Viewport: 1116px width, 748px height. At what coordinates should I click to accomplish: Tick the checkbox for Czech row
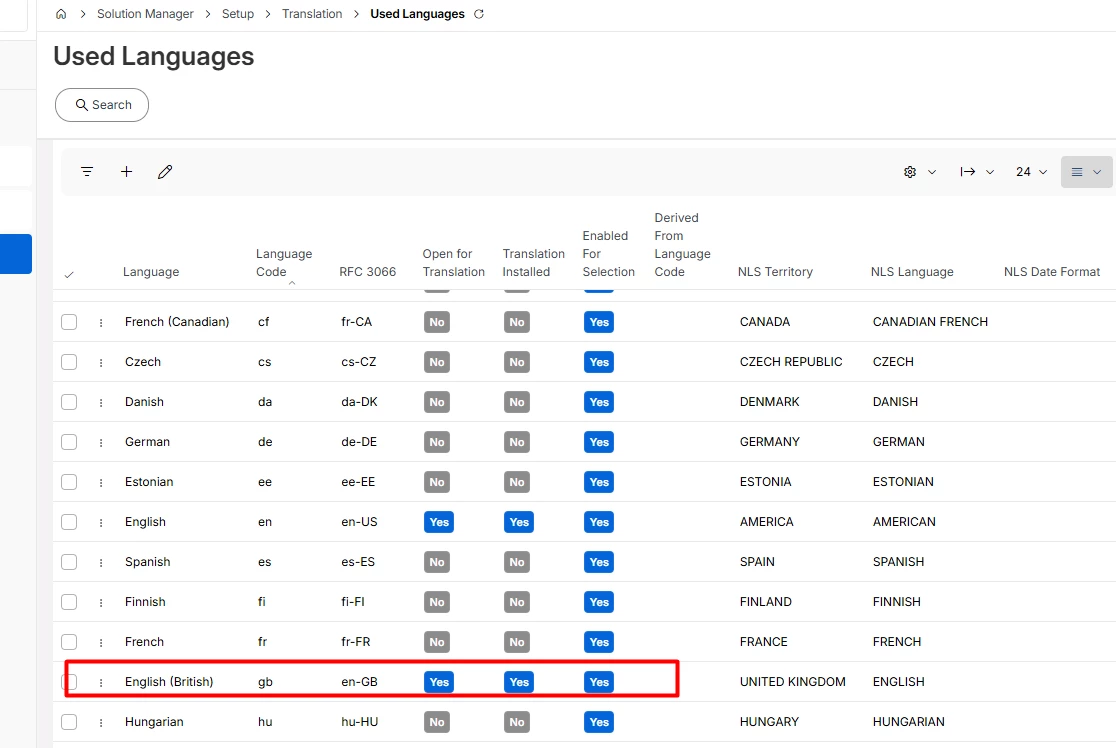click(69, 362)
